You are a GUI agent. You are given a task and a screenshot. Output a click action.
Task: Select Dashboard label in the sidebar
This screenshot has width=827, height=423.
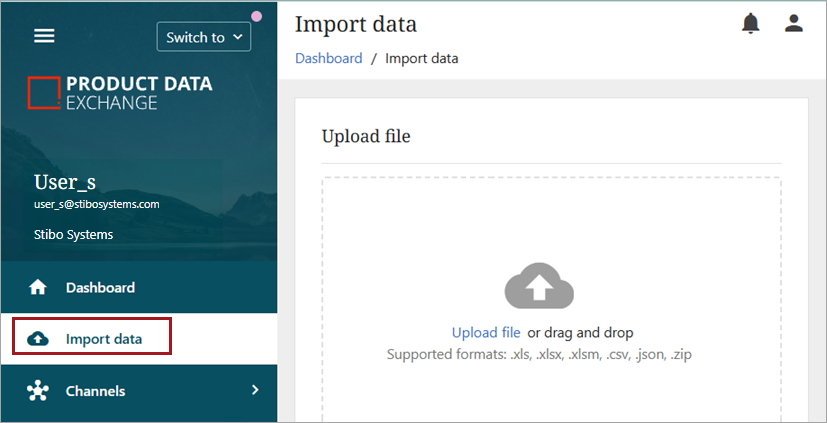tap(100, 288)
